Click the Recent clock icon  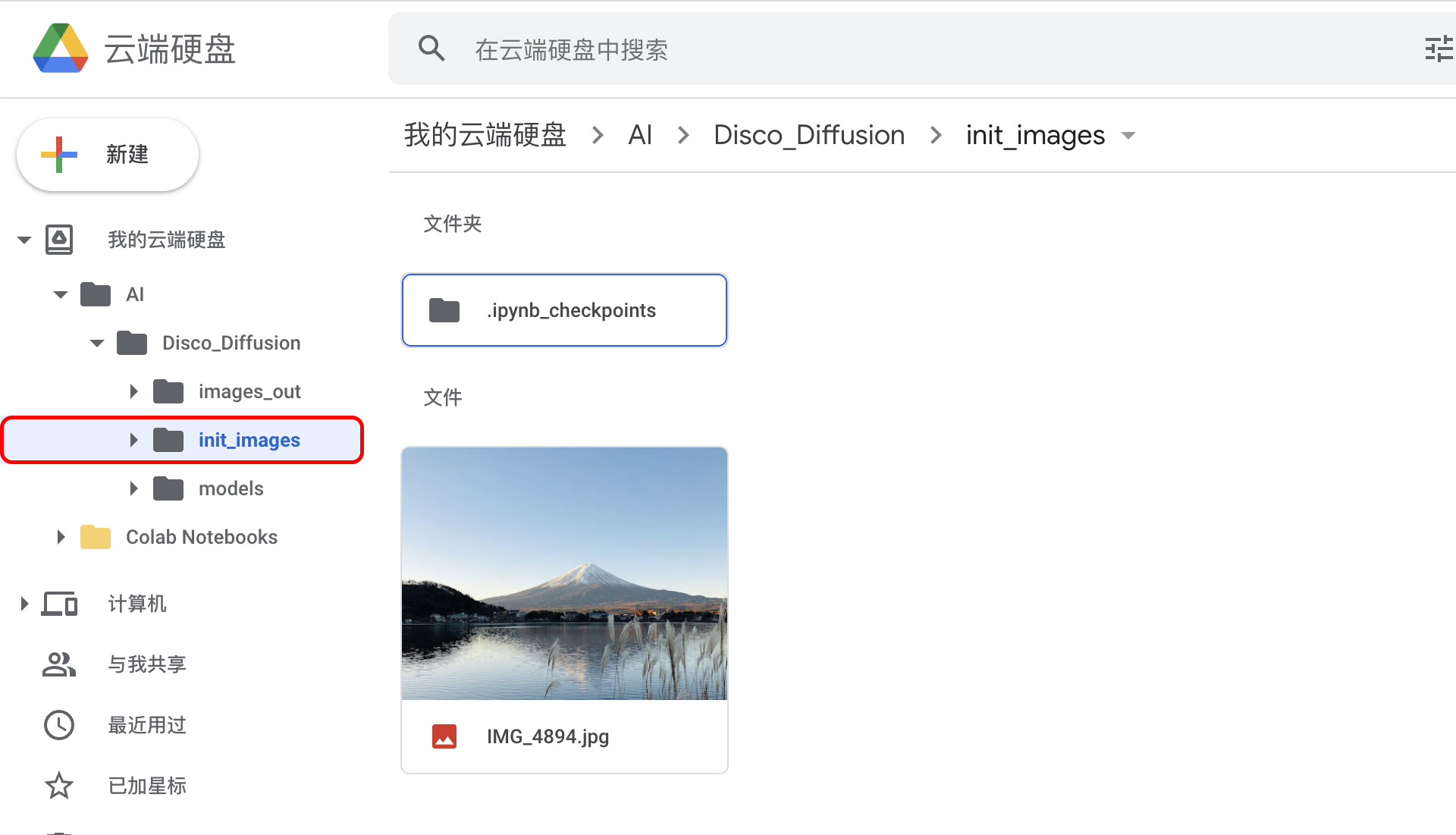[x=59, y=725]
